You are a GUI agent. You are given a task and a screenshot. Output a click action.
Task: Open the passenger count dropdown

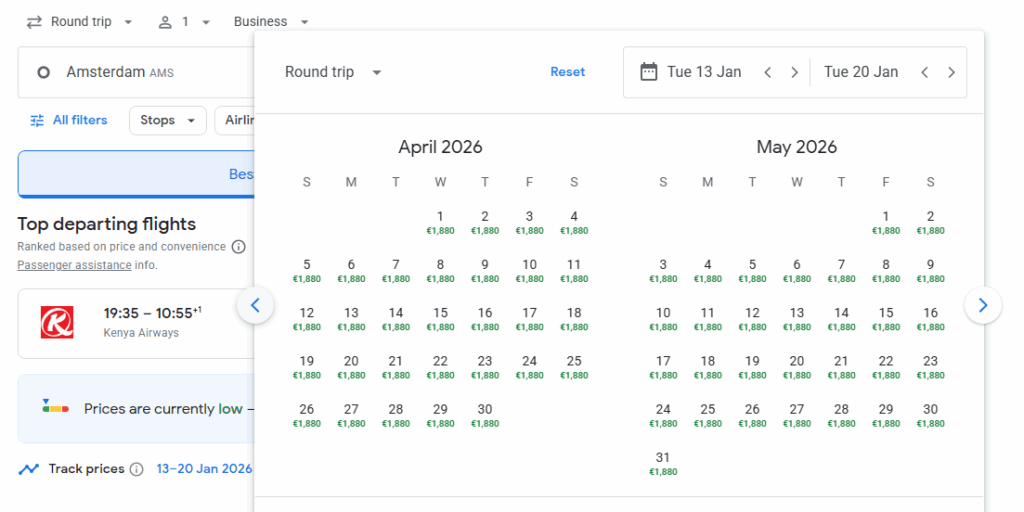184,22
